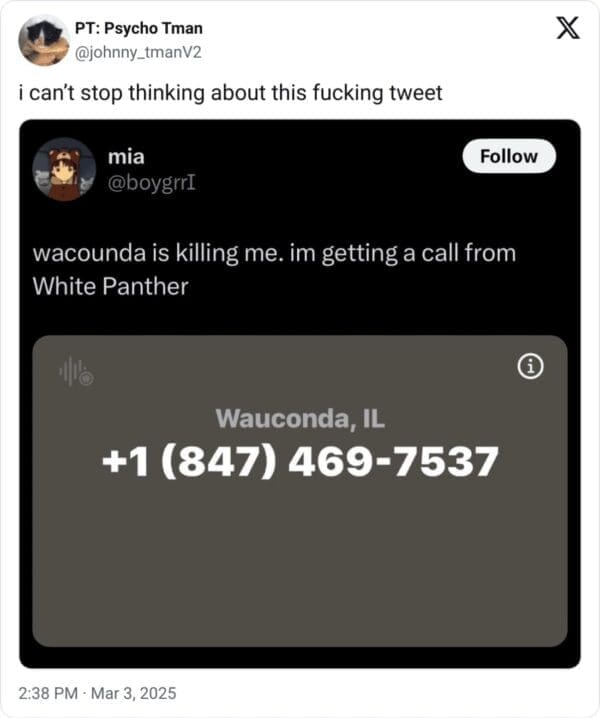Image resolution: width=600 pixels, height=718 pixels.
Task: Open the @boygrrI handle link
Action: tap(152, 183)
